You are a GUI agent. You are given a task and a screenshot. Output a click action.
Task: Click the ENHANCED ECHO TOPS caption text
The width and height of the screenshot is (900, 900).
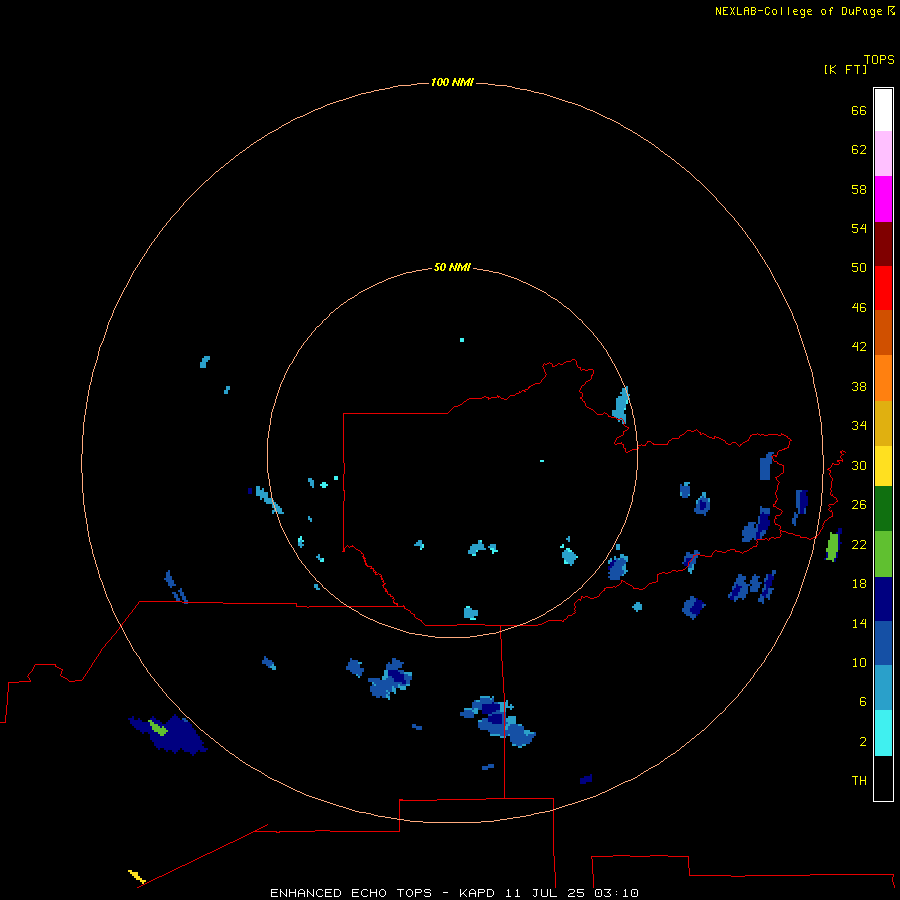(x=350, y=893)
